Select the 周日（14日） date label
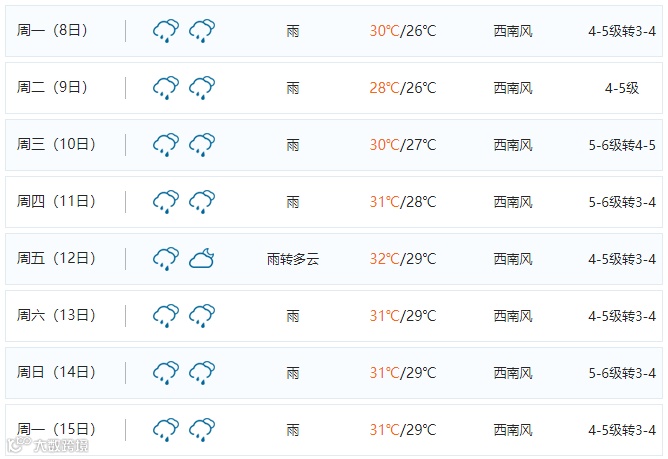The image size is (668, 459). [x=56, y=372]
